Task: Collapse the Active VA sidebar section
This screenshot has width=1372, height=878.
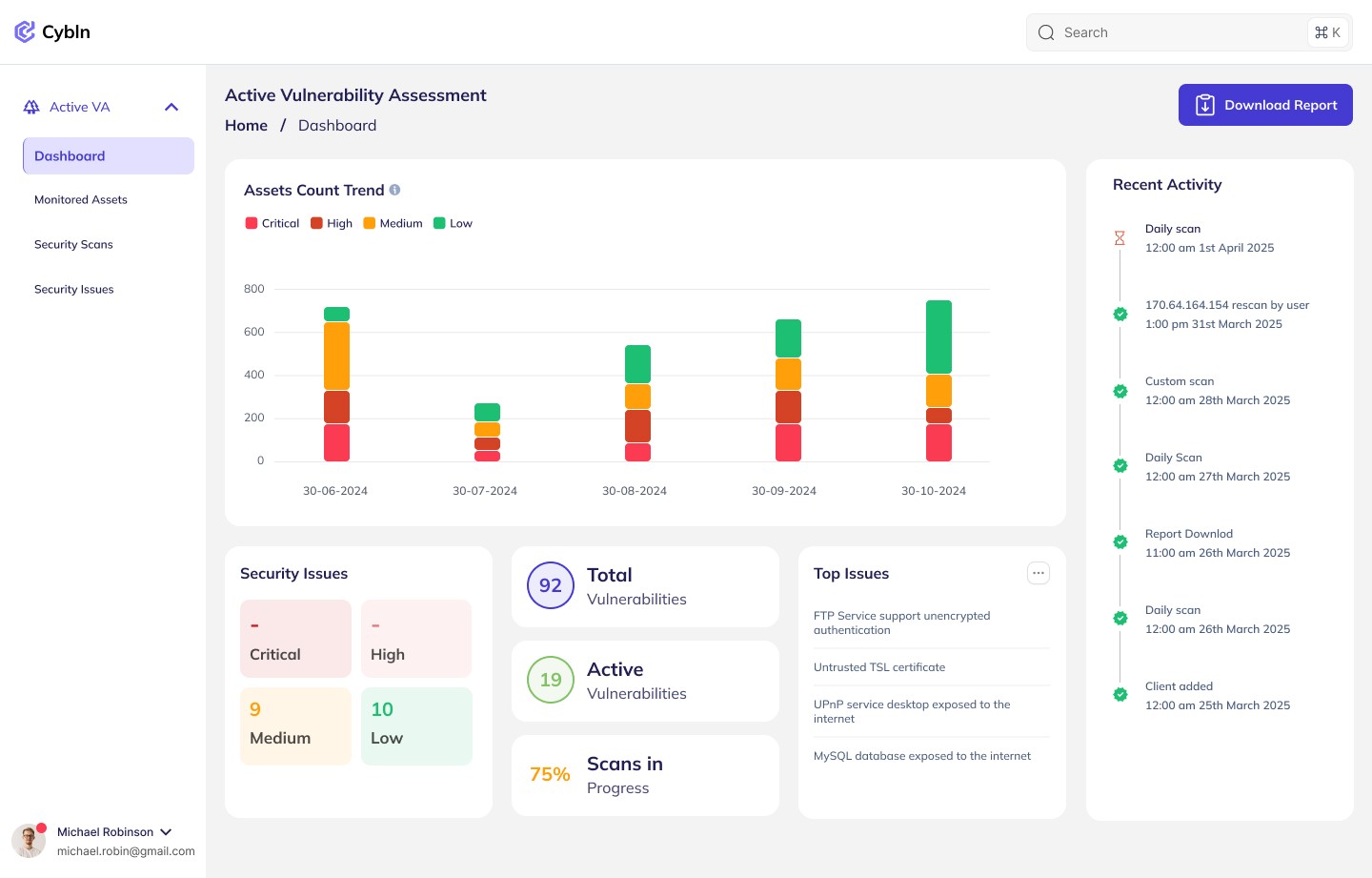Action: pyautogui.click(x=171, y=107)
